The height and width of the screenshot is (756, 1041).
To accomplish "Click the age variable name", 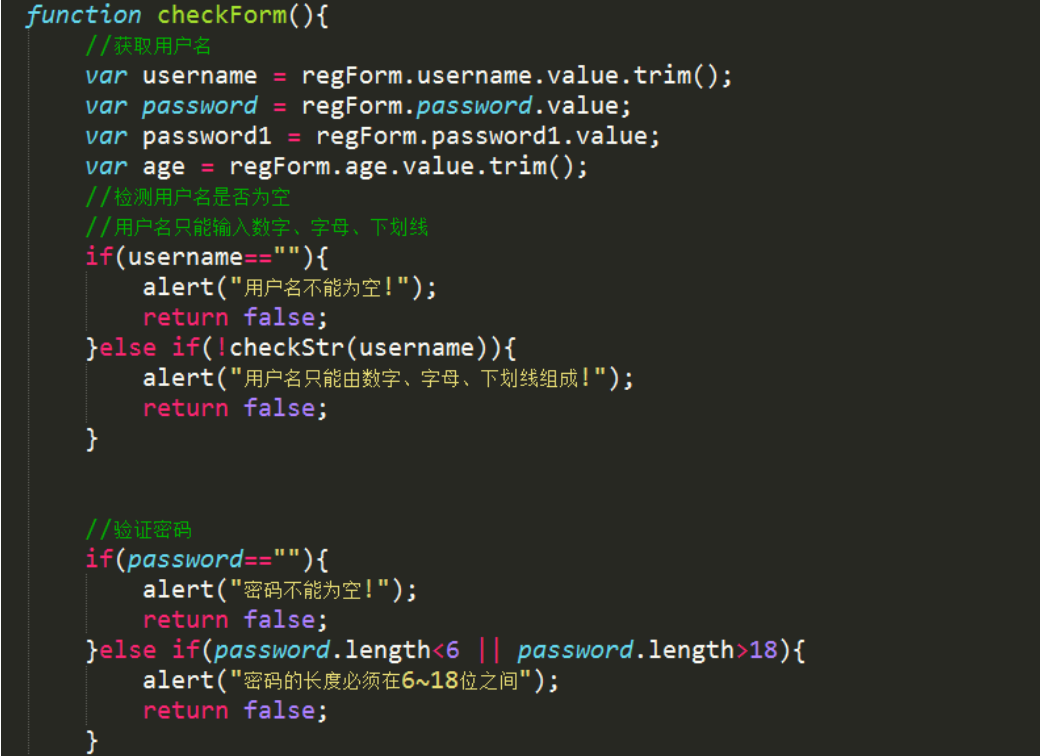I will (x=163, y=167).
